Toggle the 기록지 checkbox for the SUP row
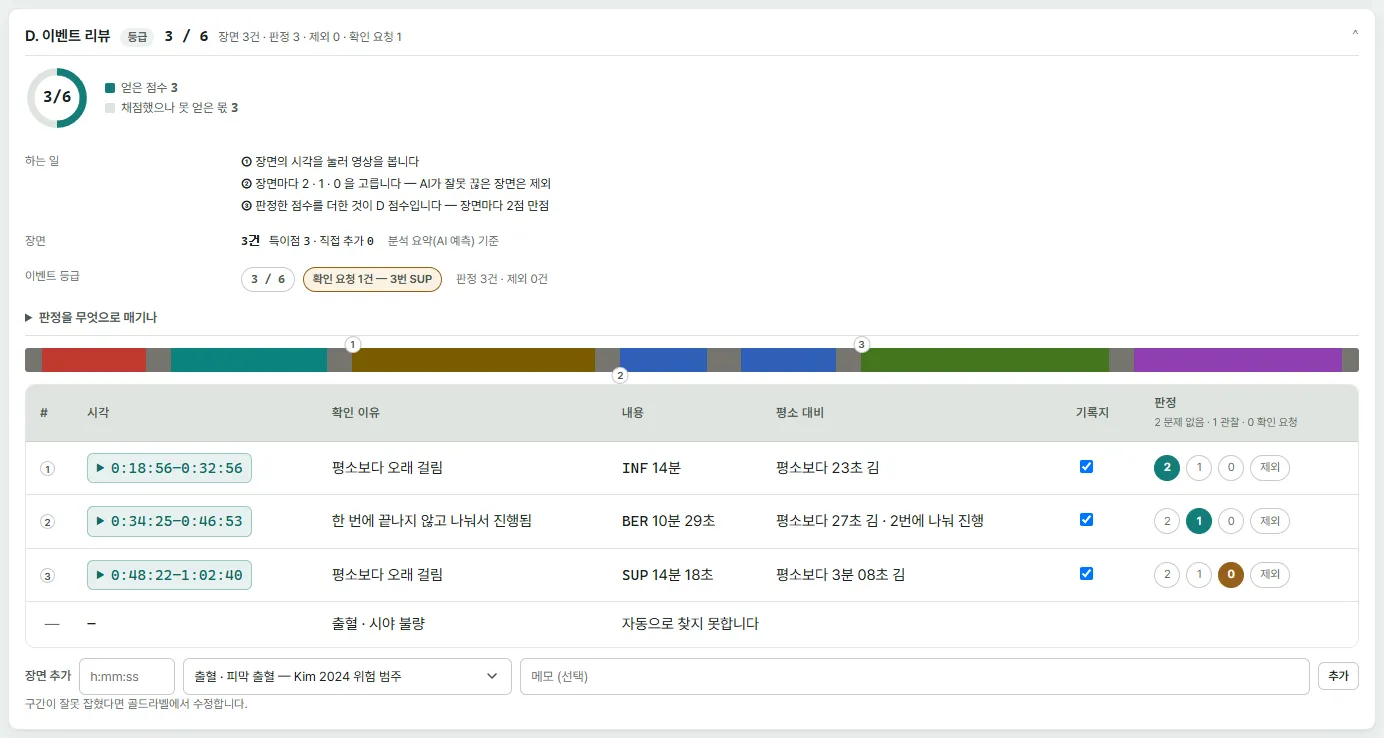1384x738 pixels. coord(1086,574)
